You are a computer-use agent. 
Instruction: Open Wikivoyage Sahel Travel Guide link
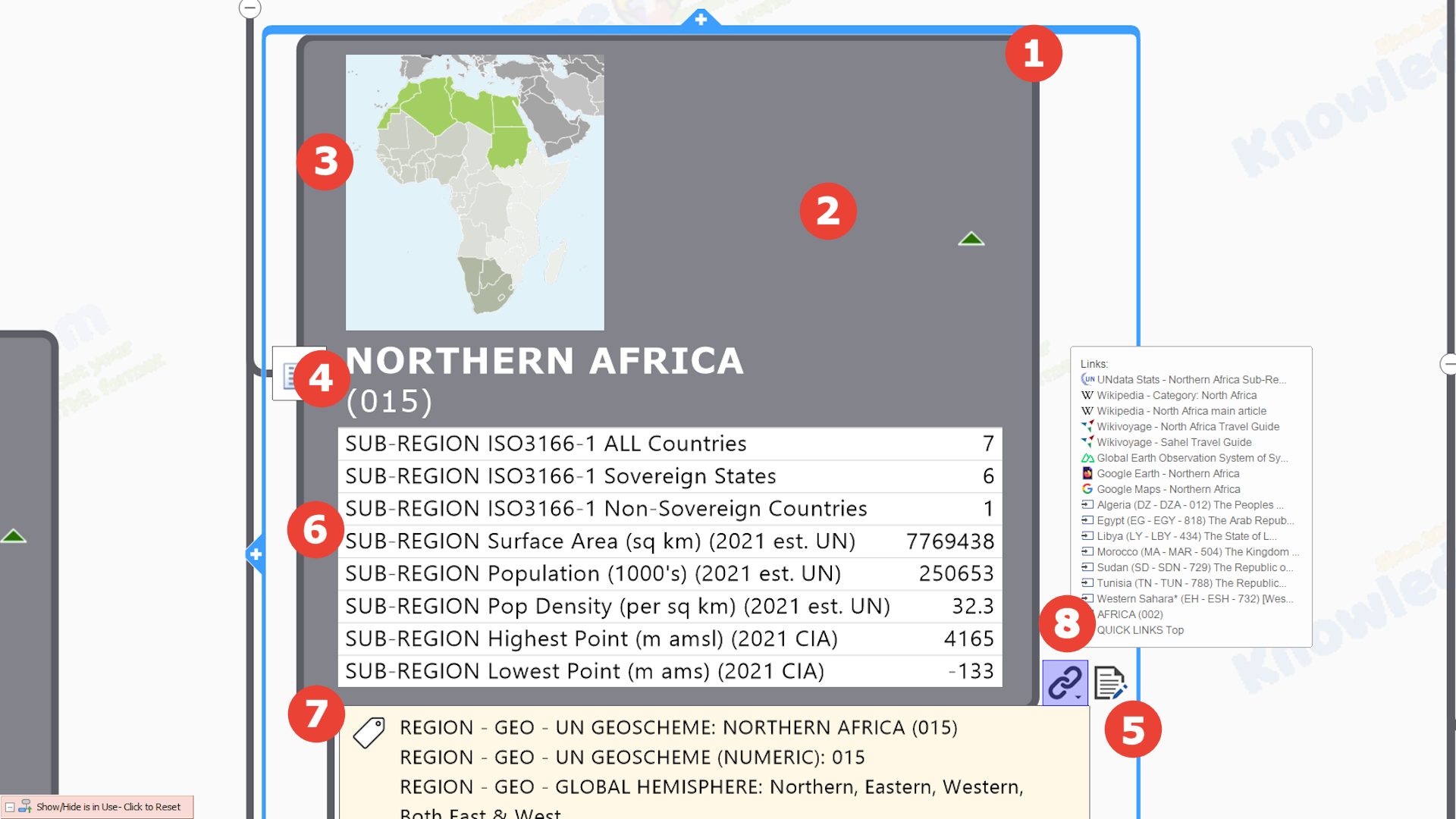[x=1173, y=442]
